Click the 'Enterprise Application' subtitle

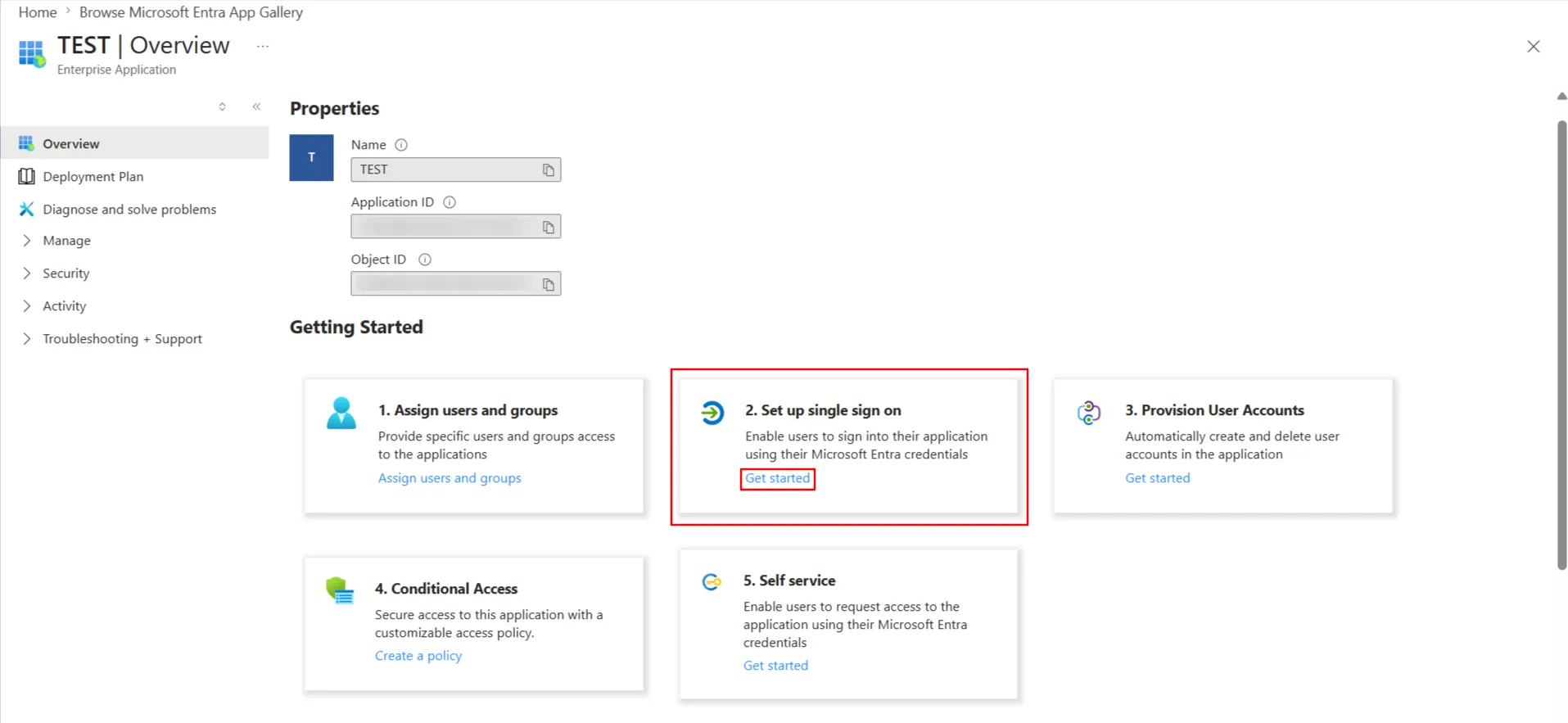(x=116, y=70)
